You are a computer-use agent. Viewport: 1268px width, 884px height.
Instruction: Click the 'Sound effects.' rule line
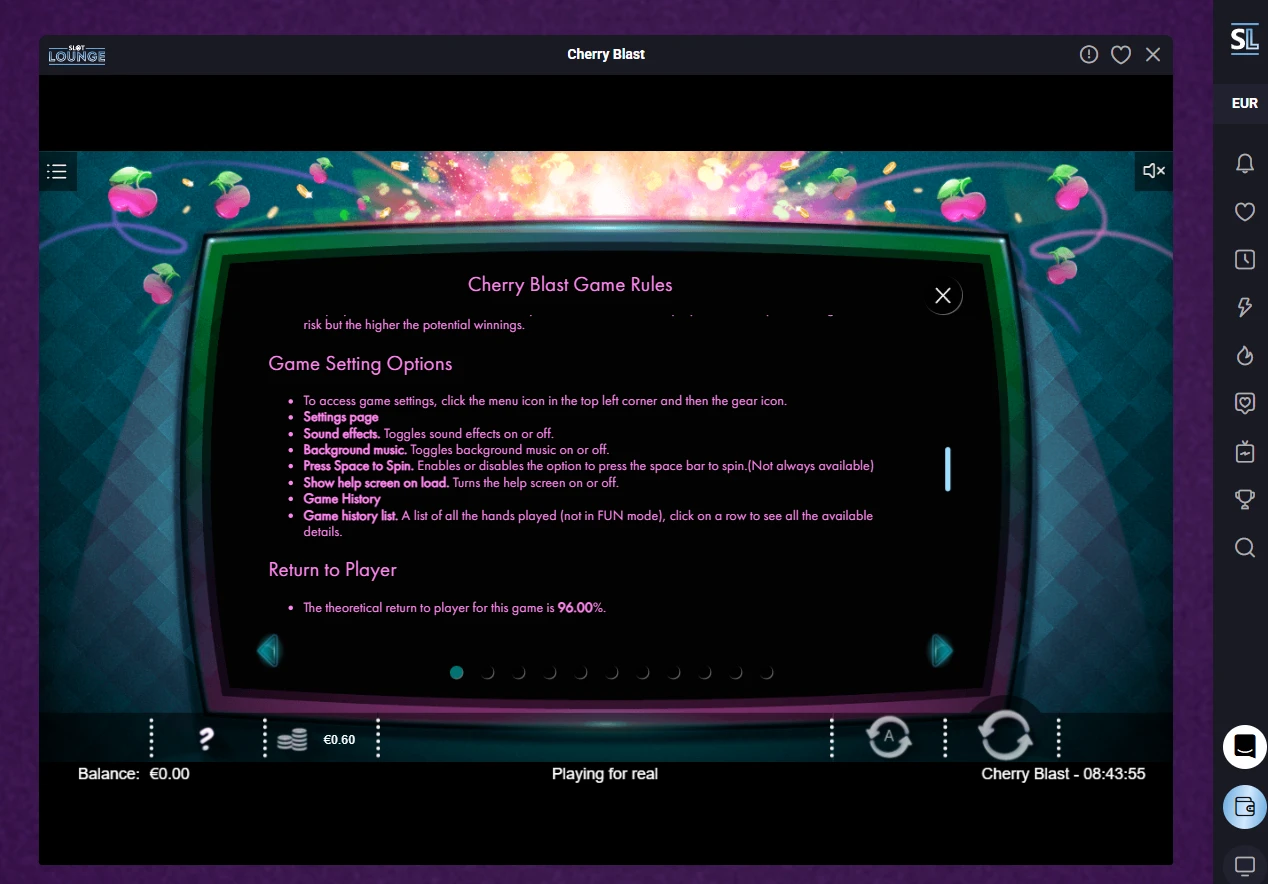tap(428, 434)
